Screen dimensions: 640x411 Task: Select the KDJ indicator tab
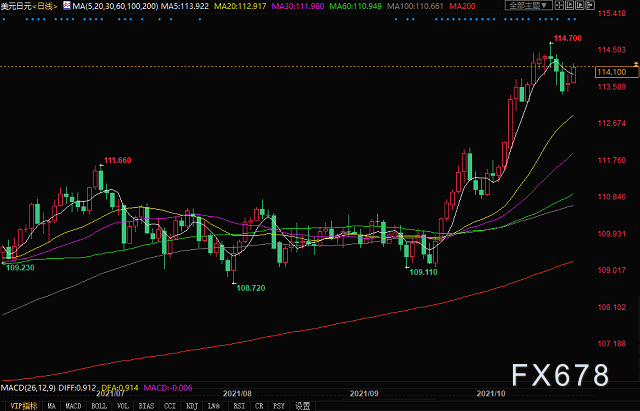click(x=192, y=406)
